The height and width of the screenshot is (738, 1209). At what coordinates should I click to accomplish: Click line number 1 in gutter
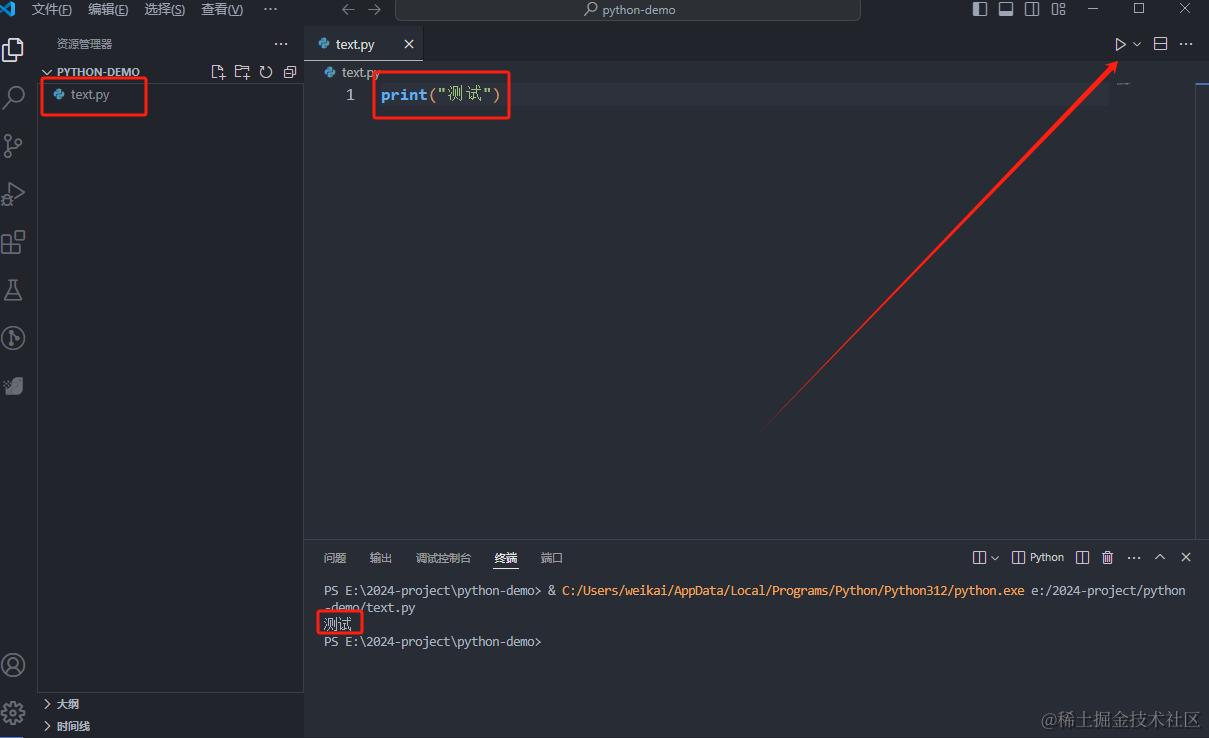(350, 95)
